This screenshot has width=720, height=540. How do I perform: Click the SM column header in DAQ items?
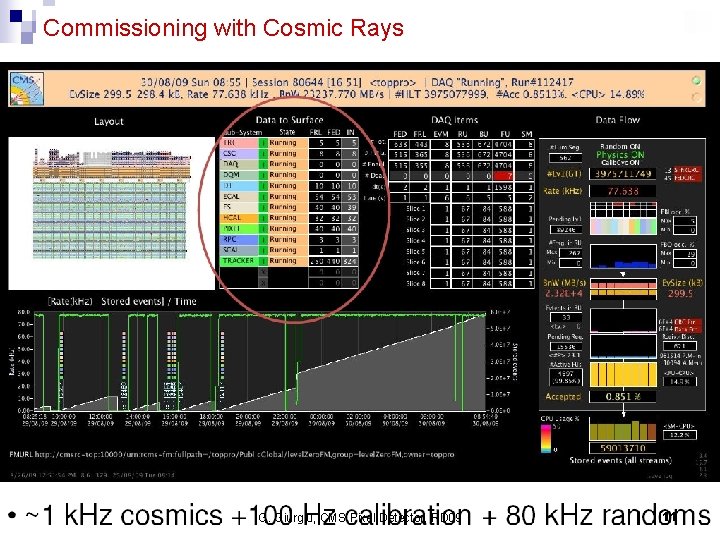coord(527,134)
